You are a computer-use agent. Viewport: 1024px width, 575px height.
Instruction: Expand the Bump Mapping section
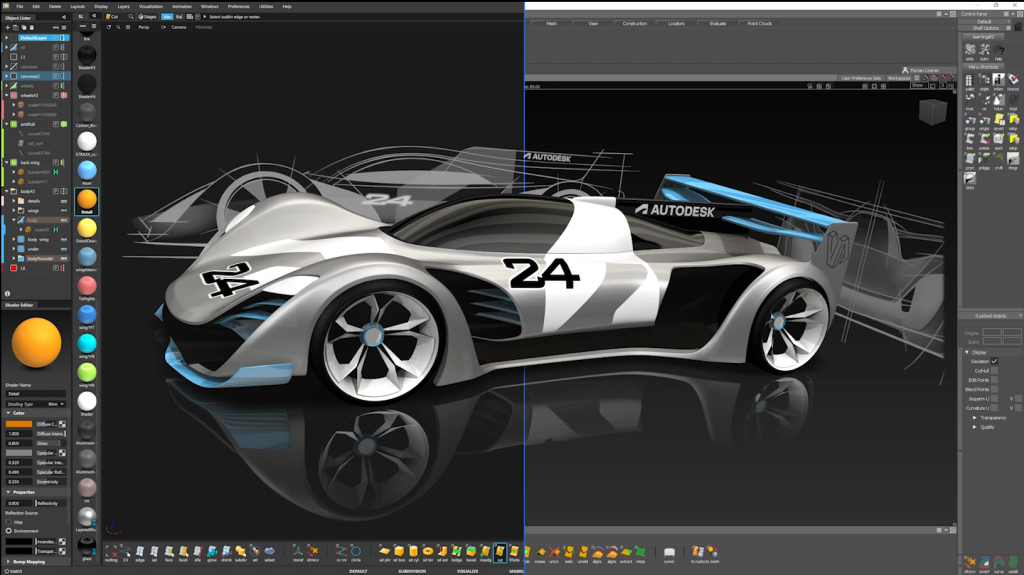pos(8,561)
